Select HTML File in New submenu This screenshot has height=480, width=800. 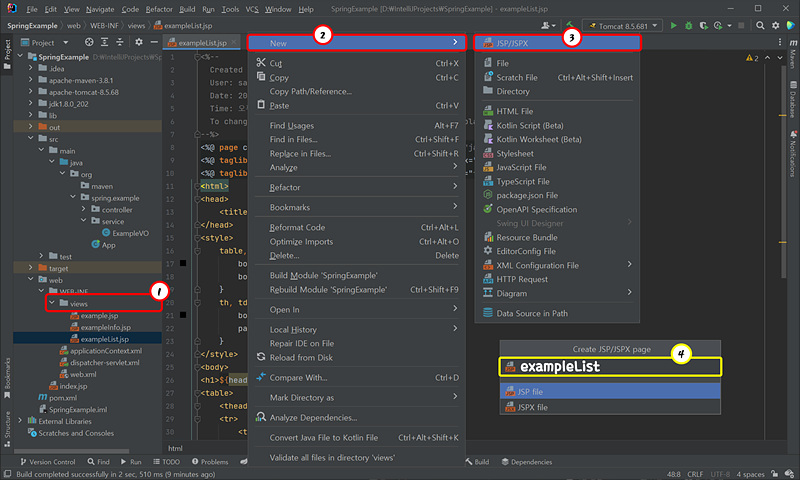(557, 111)
